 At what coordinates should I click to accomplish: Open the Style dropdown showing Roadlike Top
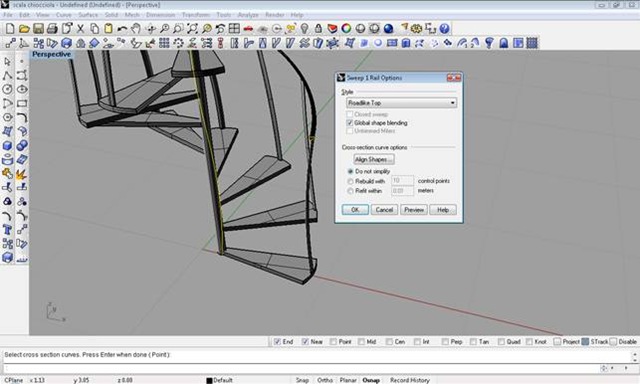point(401,103)
